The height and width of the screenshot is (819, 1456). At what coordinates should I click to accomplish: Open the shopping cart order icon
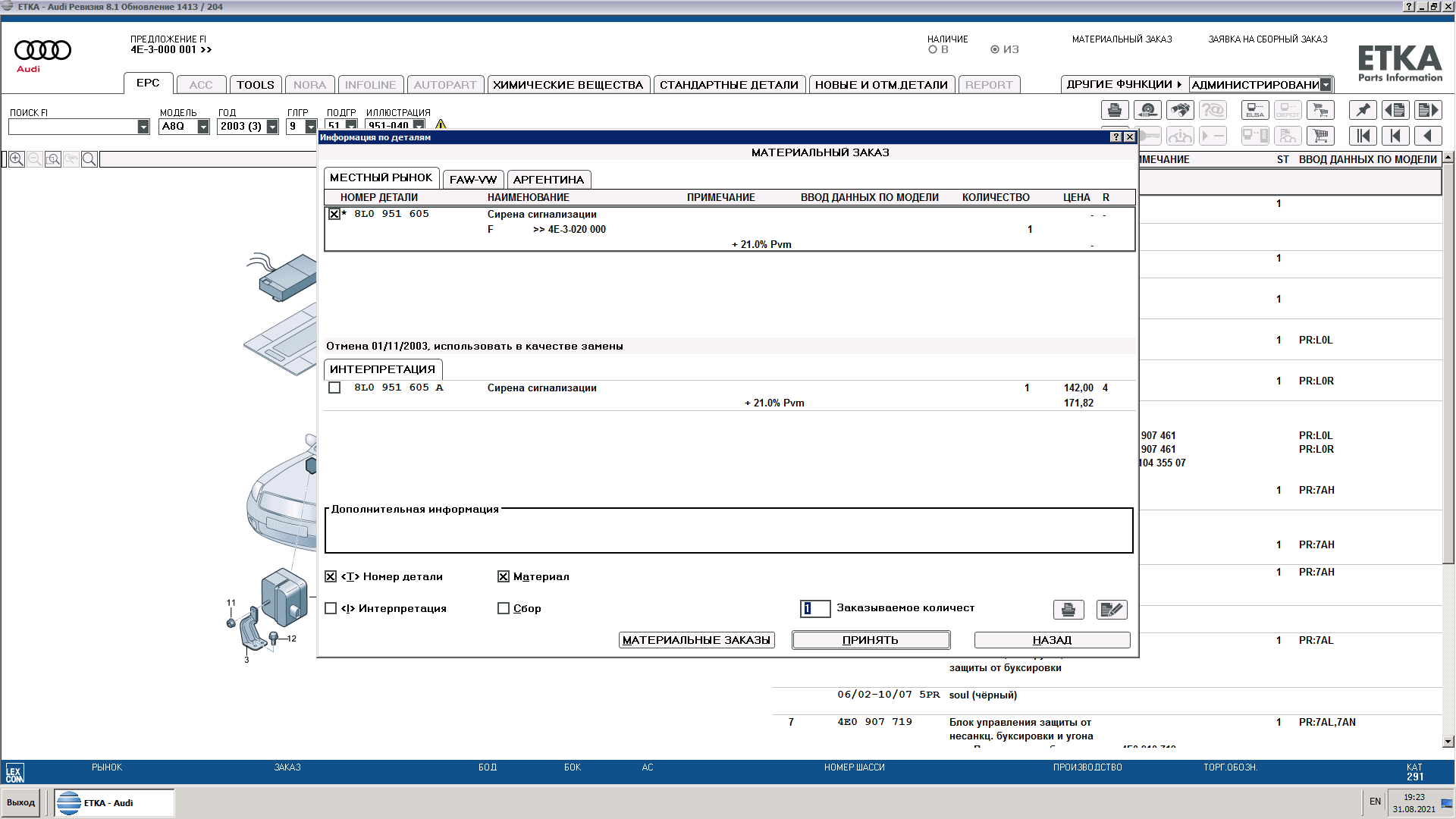point(1320,136)
